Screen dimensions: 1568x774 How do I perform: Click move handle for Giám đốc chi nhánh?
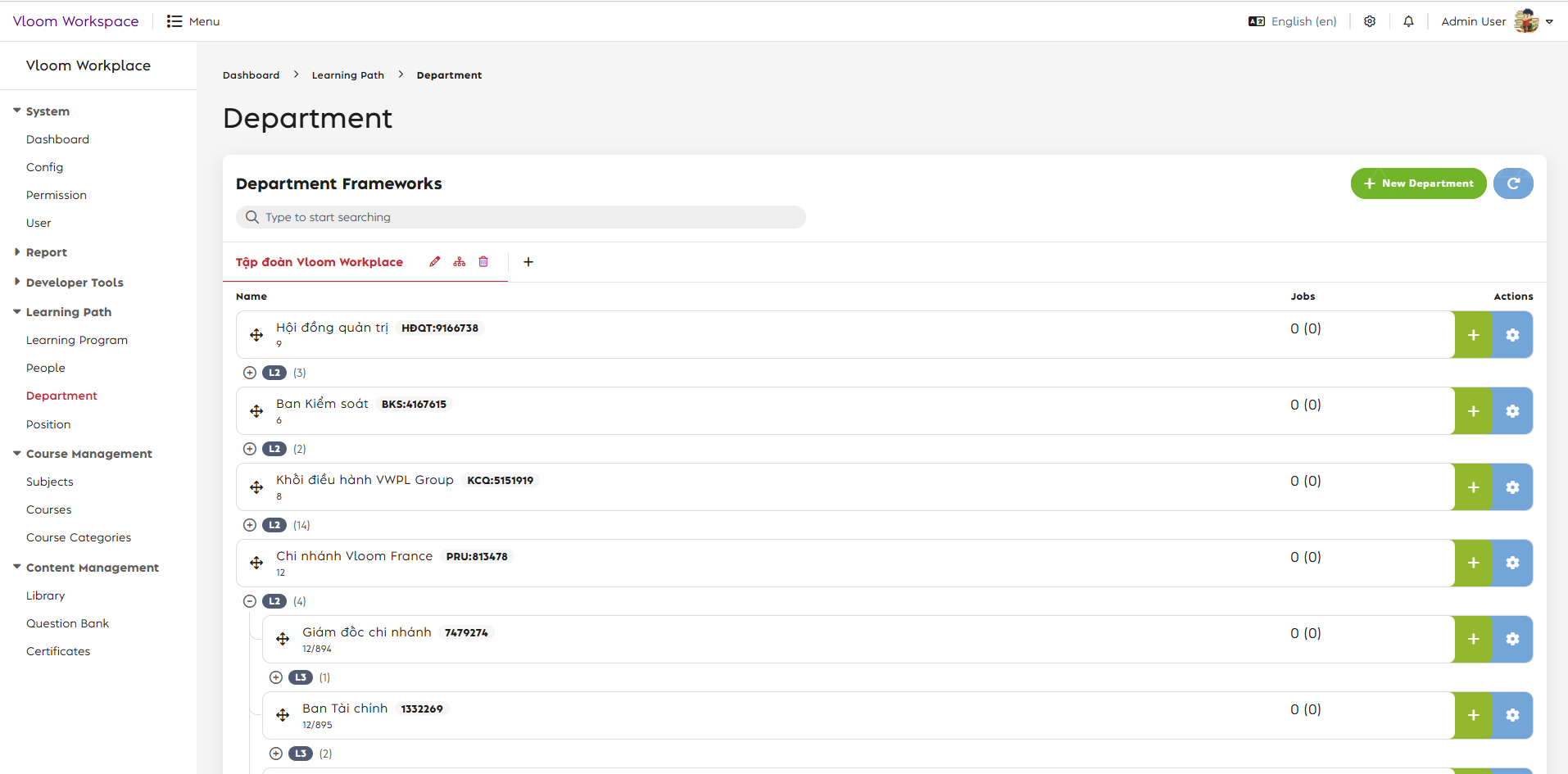point(283,639)
